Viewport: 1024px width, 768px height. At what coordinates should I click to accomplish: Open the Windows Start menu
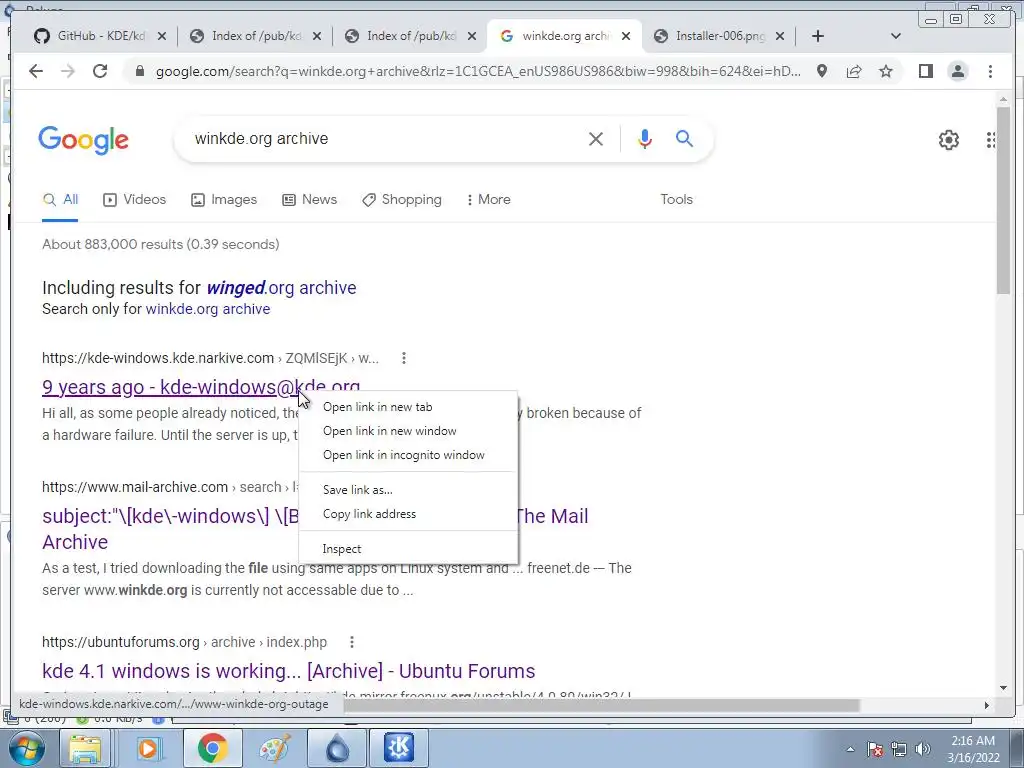(27, 748)
